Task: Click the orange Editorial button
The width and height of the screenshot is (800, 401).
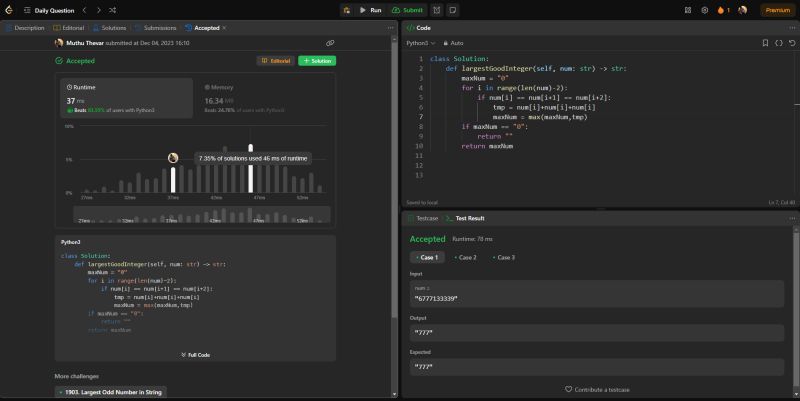Action: [x=276, y=61]
